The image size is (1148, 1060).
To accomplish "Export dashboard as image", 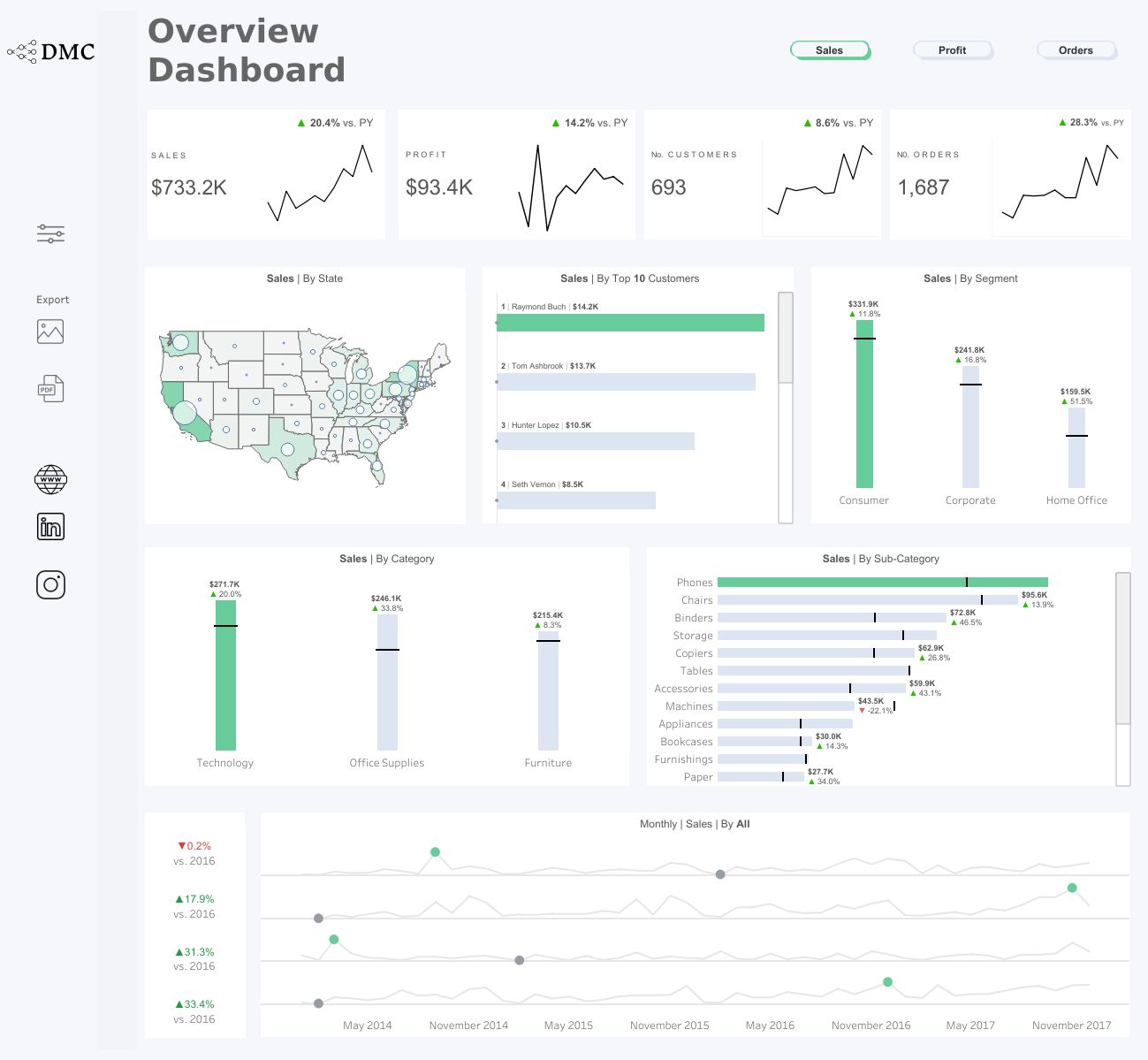I will point(50,332).
